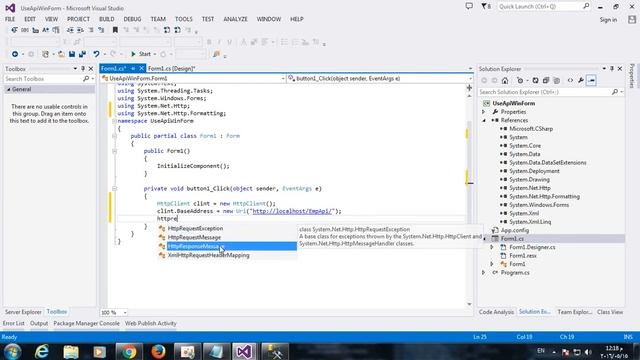Click the split editor handle above scrollbar
This screenshot has width=640, height=360.
(x=469, y=88)
